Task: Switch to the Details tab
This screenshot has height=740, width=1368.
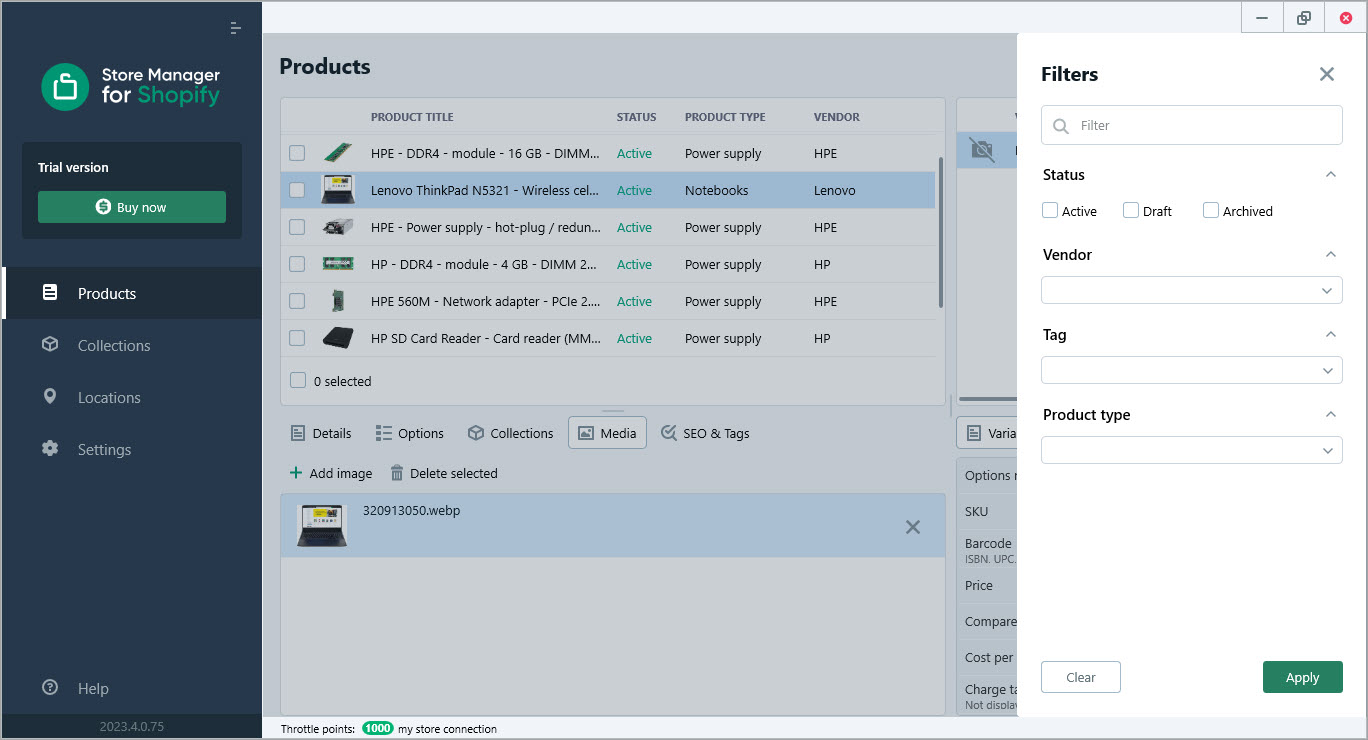Action: [321, 433]
